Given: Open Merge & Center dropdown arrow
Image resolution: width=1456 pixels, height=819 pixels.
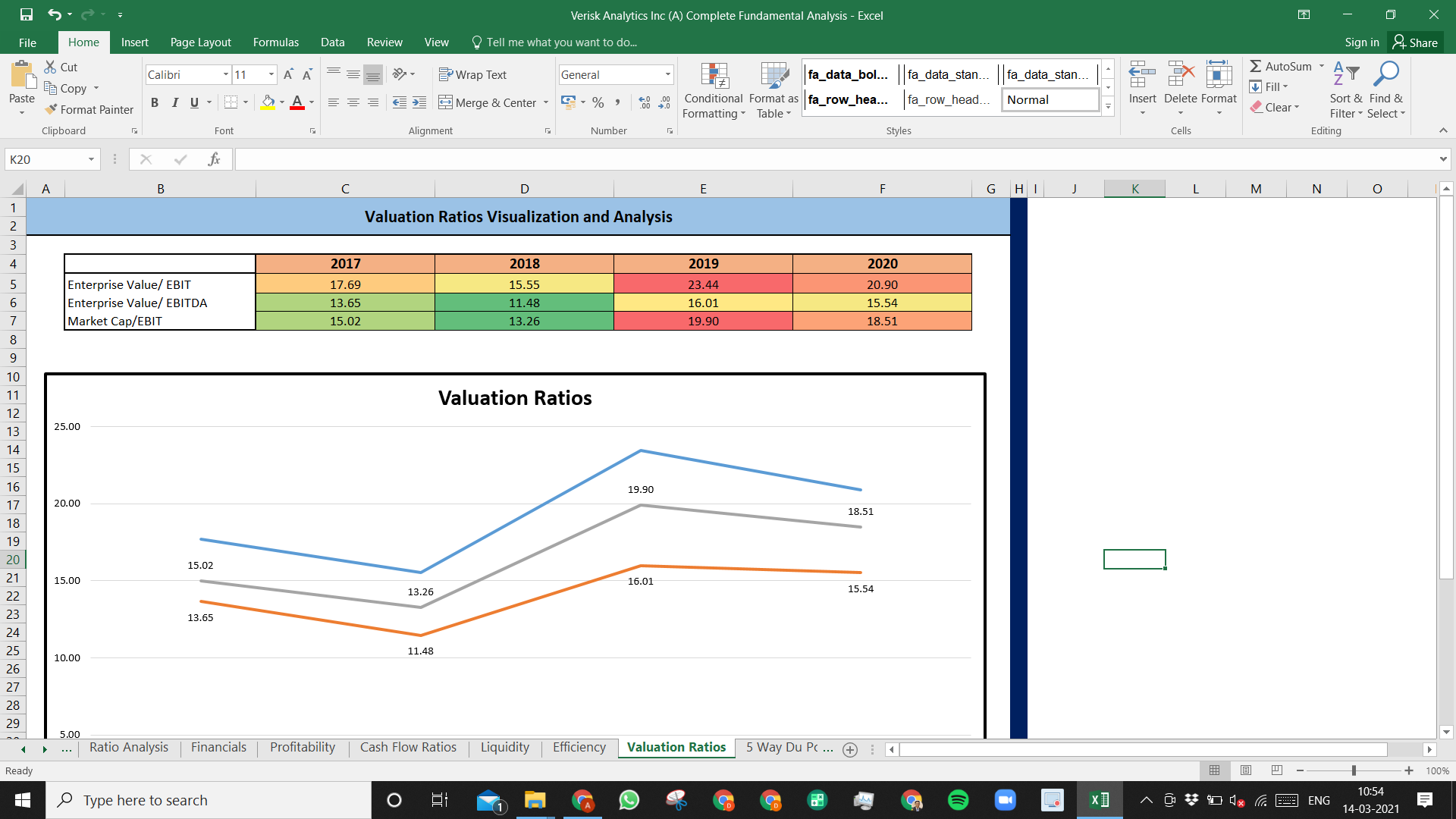Looking at the screenshot, I should pyautogui.click(x=546, y=102).
